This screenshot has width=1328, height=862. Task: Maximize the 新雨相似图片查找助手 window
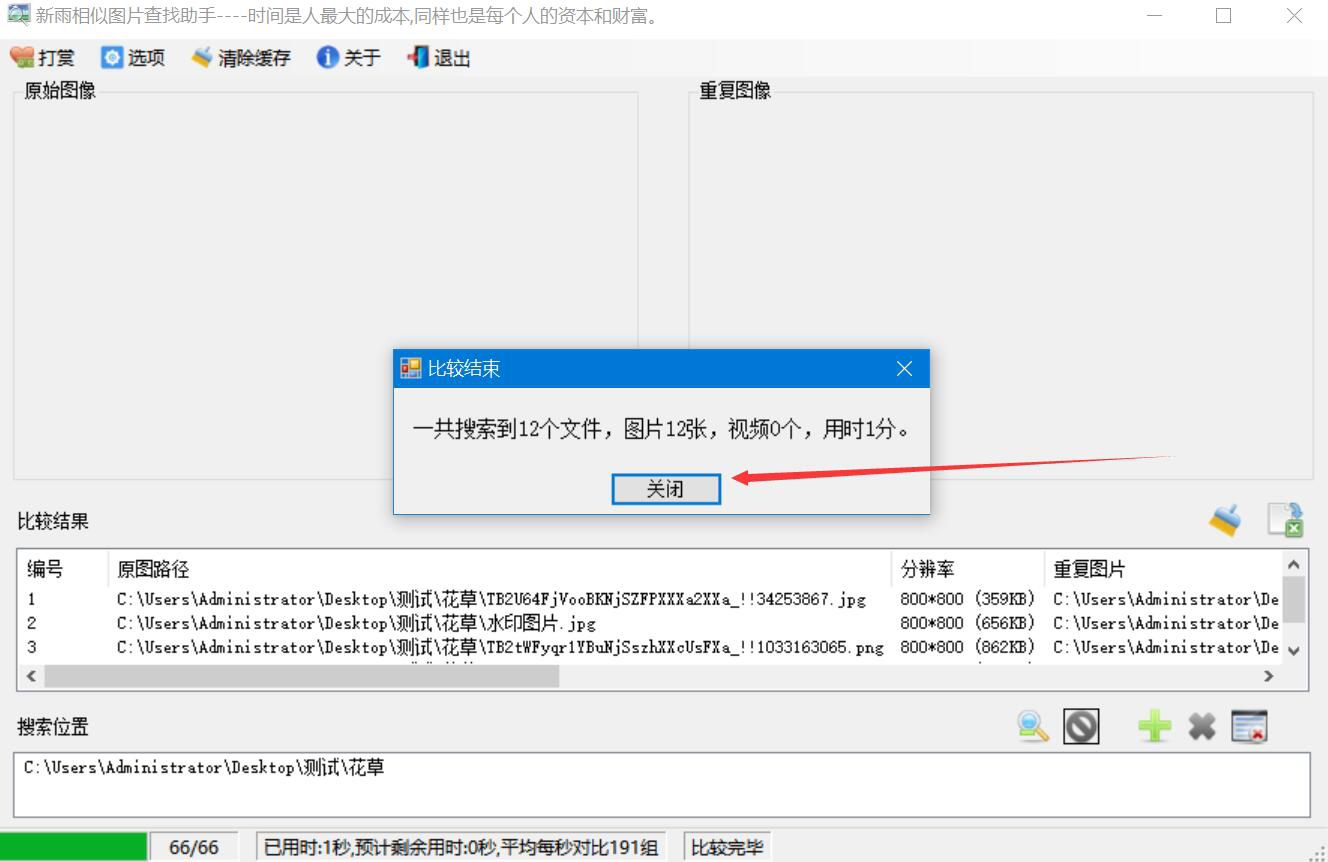1223,16
